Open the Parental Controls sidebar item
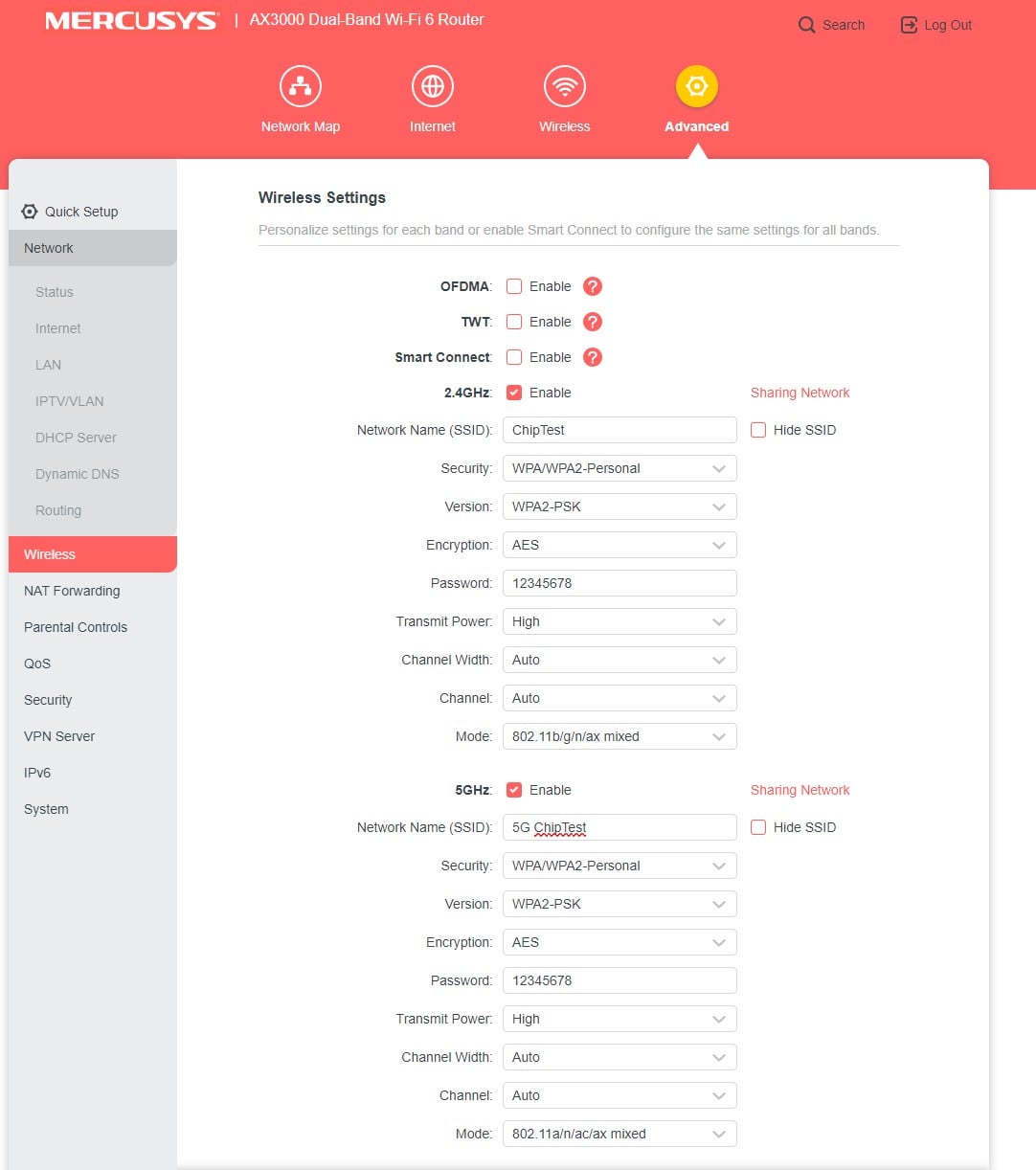The width and height of the screenshot is (1036, 1170). pos(76,627)
